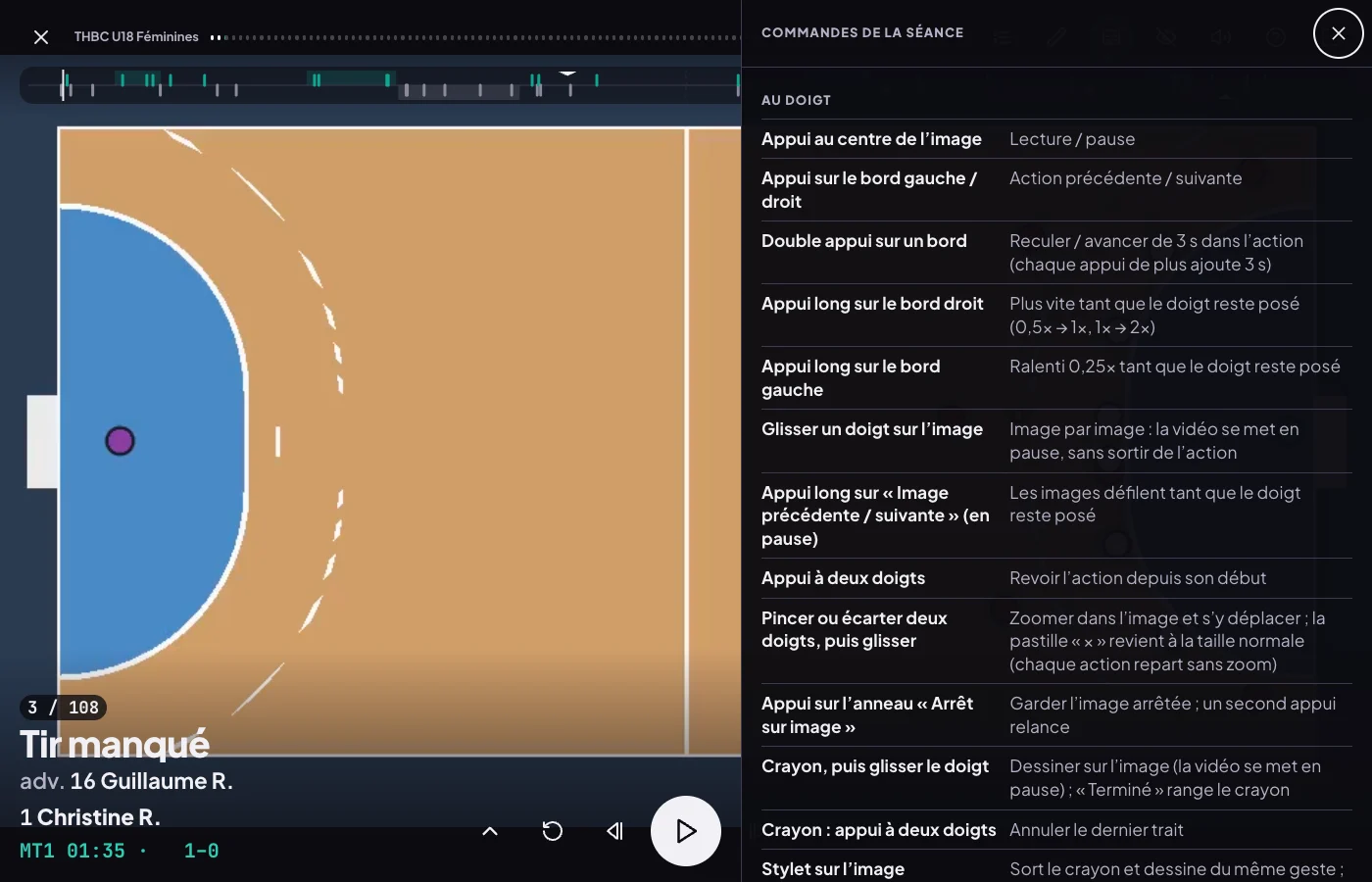Click the "Appui à deux doigts" label
The height and width of the screenshot is (882, 1372).
[x=843, y=578]
